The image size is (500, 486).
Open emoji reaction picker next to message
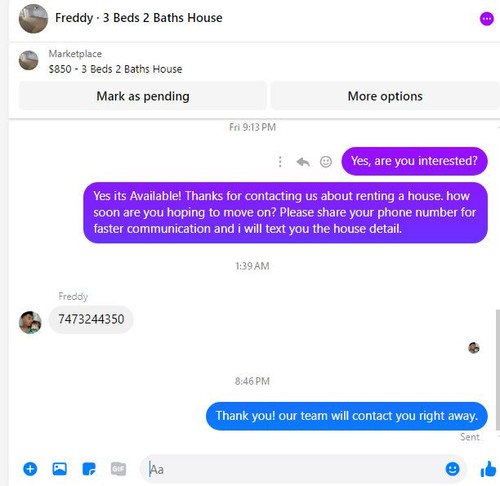(326, 162)
